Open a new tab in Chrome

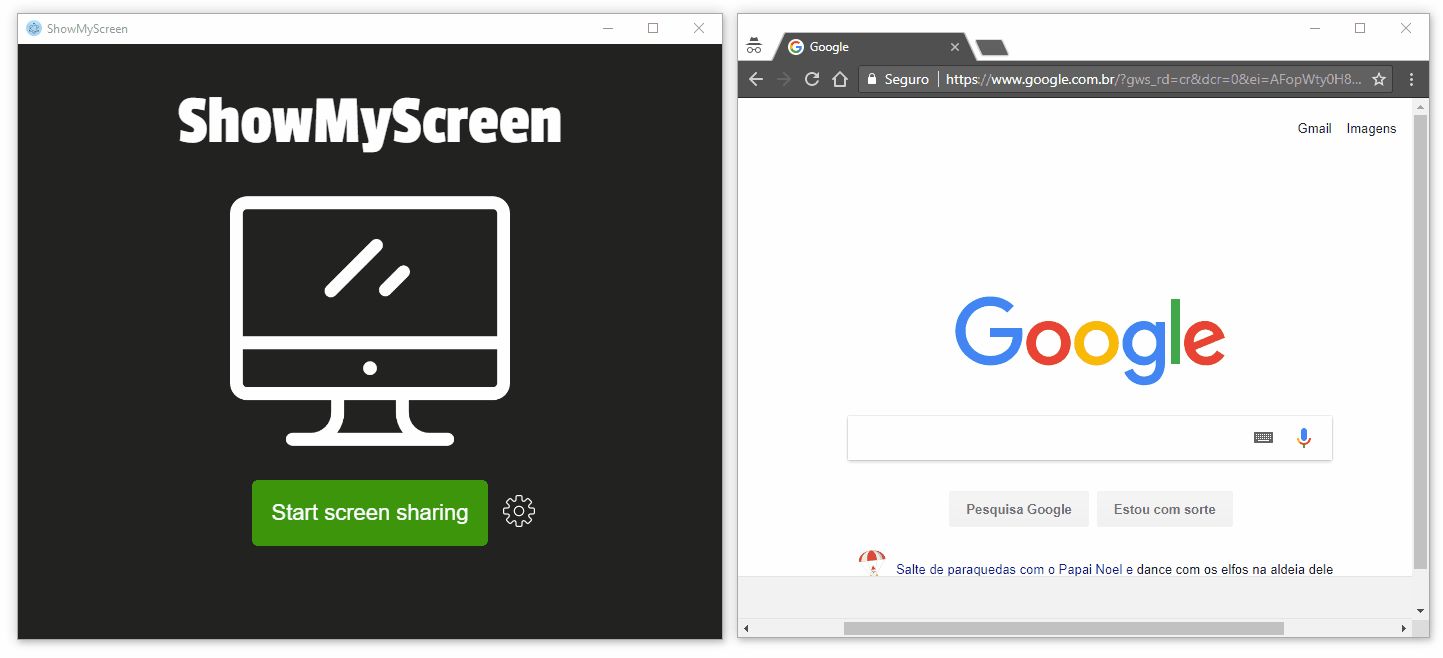pyautogui.click(x=991, y=47)
